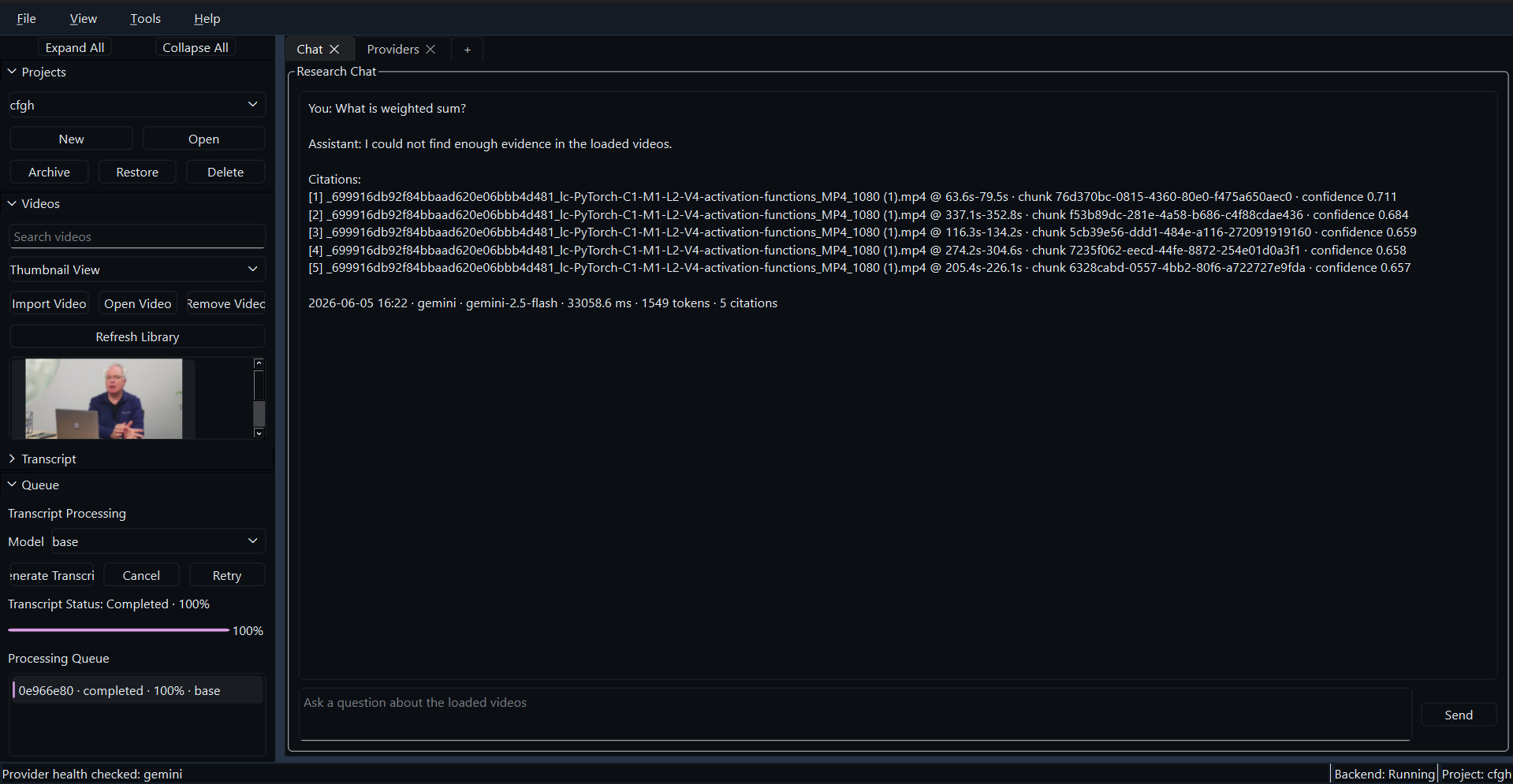
Task: Focus the Search videos field
Action: 136,236
